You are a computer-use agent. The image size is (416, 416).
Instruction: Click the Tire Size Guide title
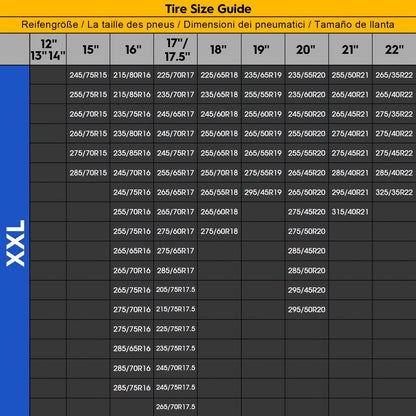pos(208,9)
